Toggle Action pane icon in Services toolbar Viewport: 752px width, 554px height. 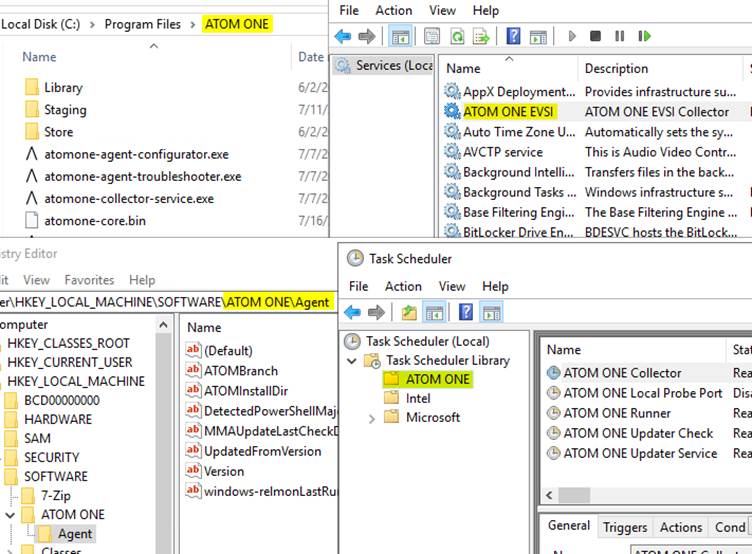click(x=538, y=36)
